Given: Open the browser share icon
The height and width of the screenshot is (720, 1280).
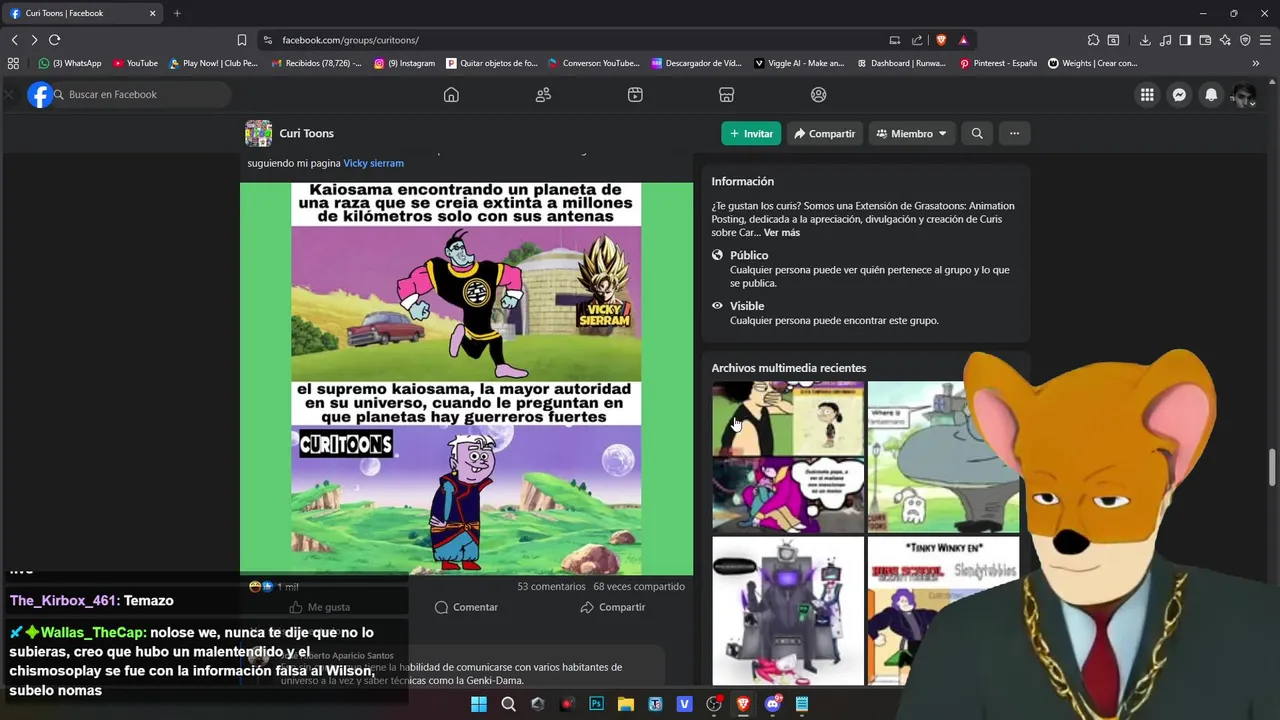Looking at the screenshot, I should [917, 40].
